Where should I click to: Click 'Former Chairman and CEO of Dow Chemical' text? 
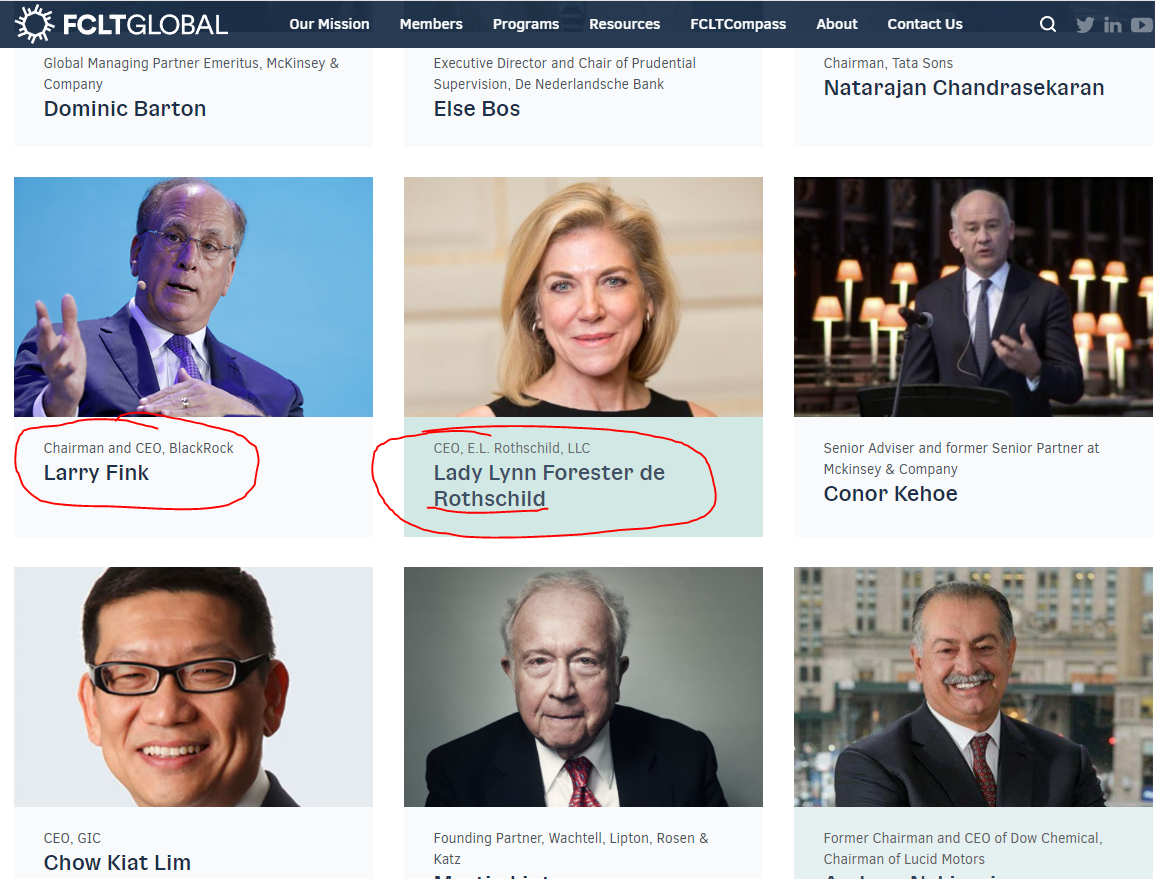point(963,848)
